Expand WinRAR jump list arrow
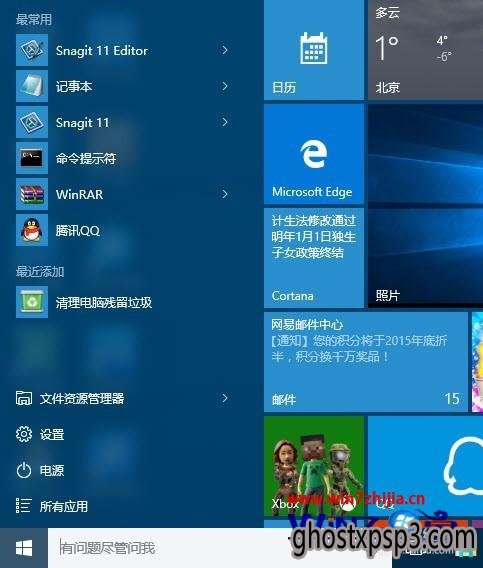 coord(225,194)
